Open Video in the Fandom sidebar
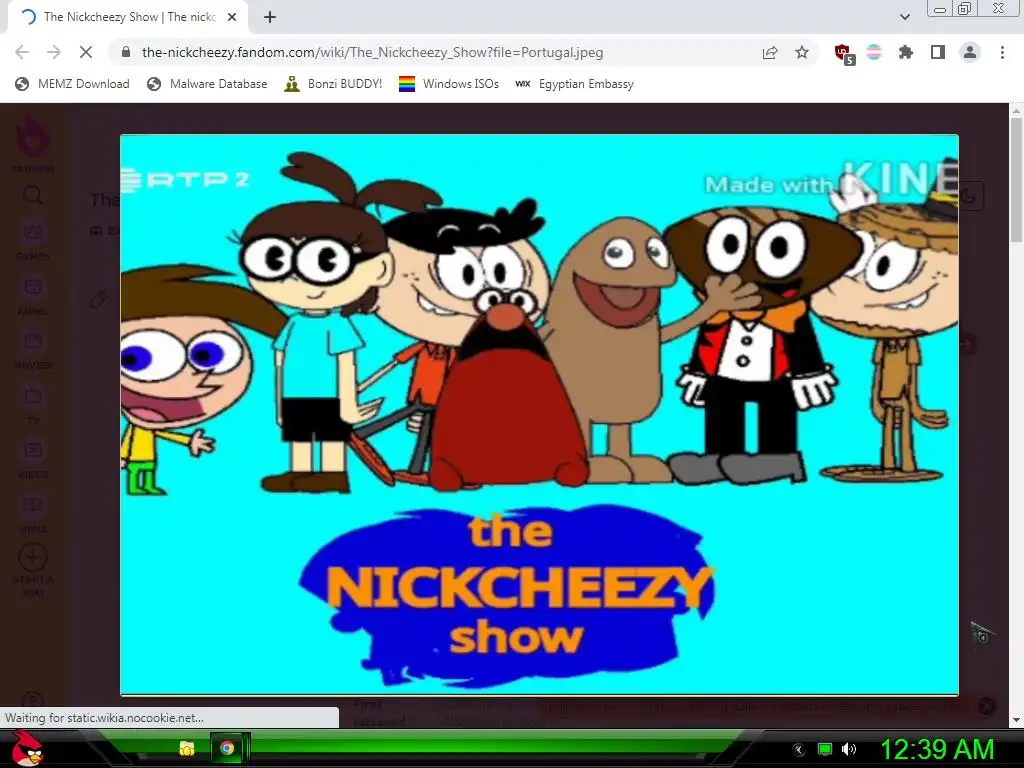The width and height of the screenshot is (1024, 768). click(33, 458)
